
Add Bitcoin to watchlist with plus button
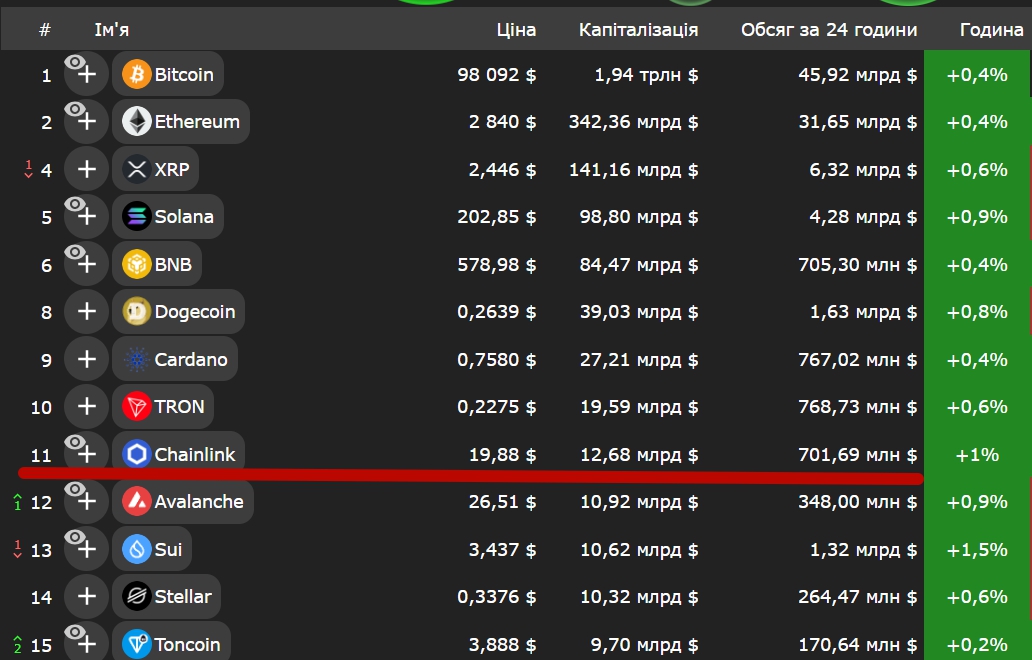(x=86, y=74)
